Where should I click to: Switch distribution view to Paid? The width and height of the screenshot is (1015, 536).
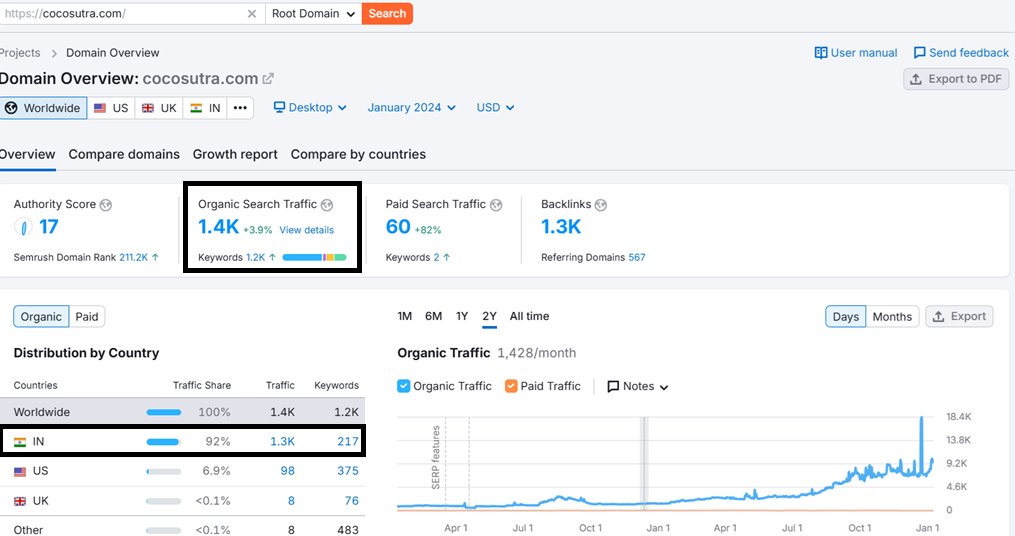tap(87, 317)
